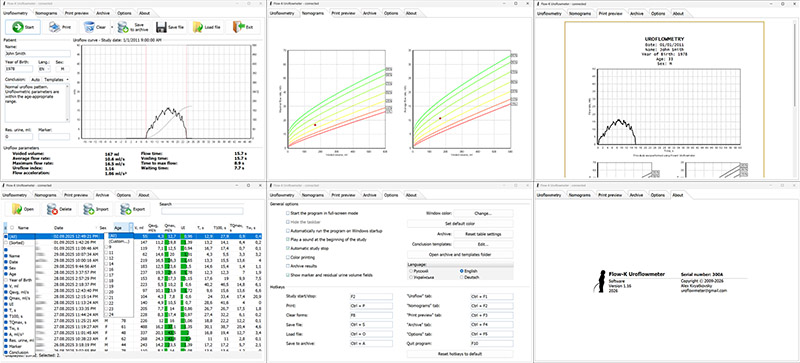This screenshot has width=800, height=363.
Task: Click the 'Quit program' hotkey field F10
Action: (492, 344)
